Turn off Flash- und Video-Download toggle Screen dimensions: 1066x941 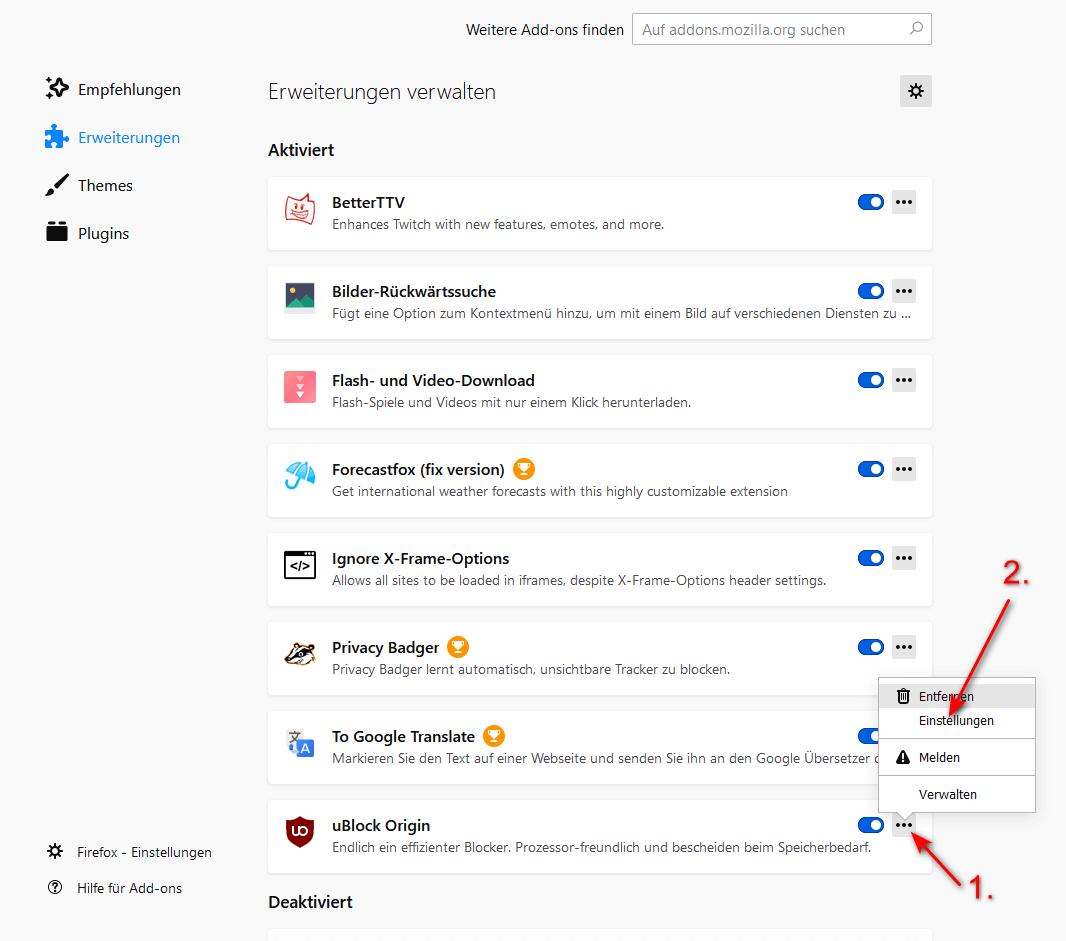coord(871,380)
